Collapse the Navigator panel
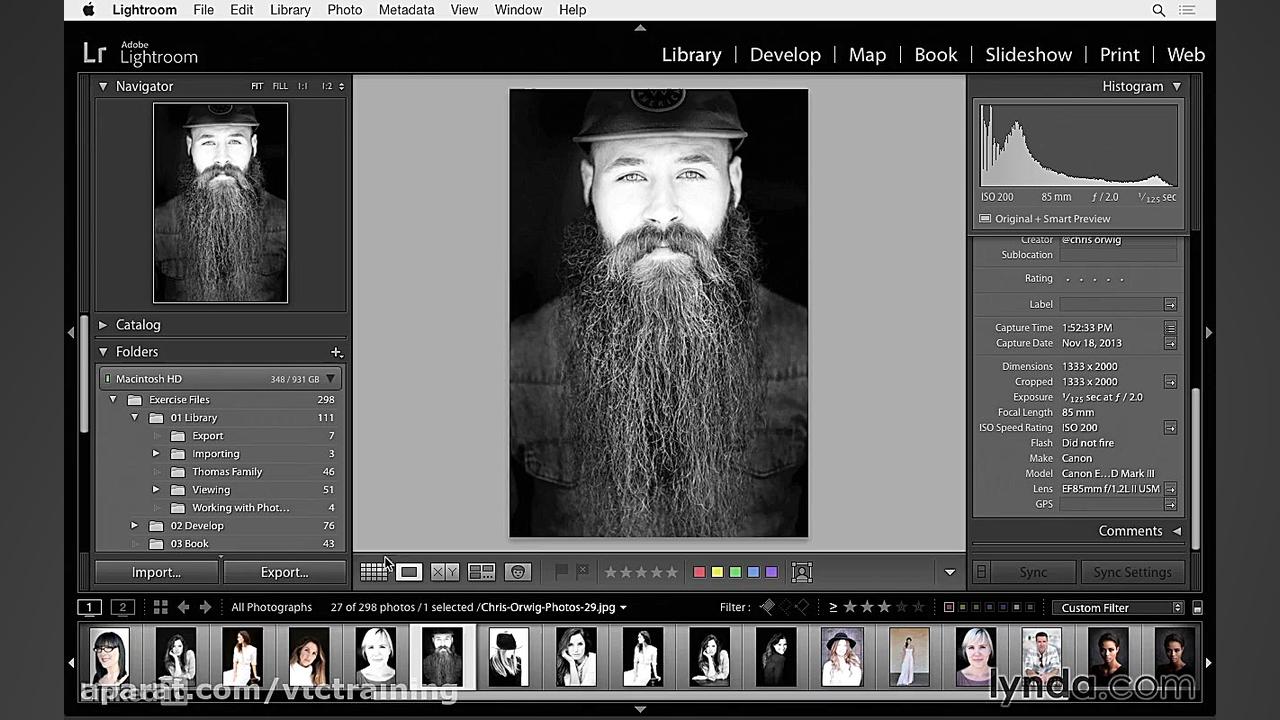 (103, 86)
